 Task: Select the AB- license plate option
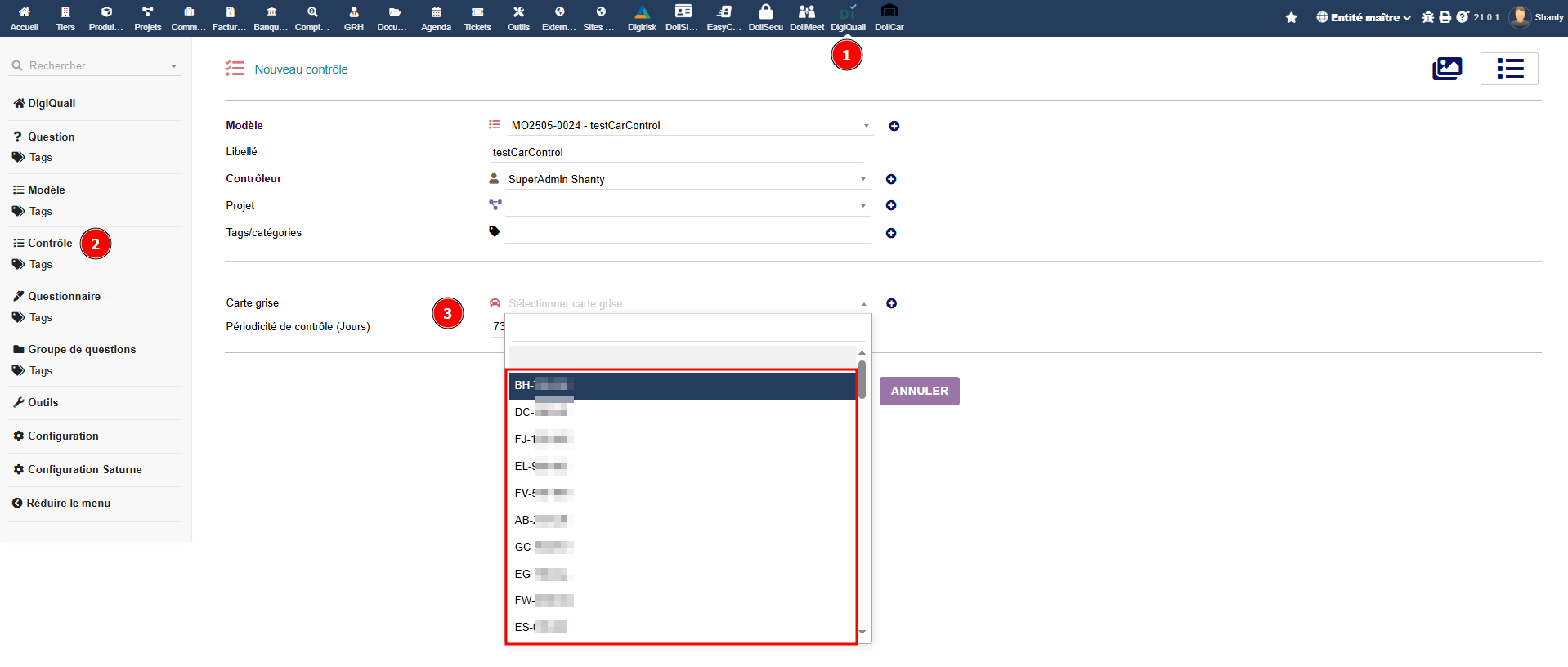pos(682,520)
